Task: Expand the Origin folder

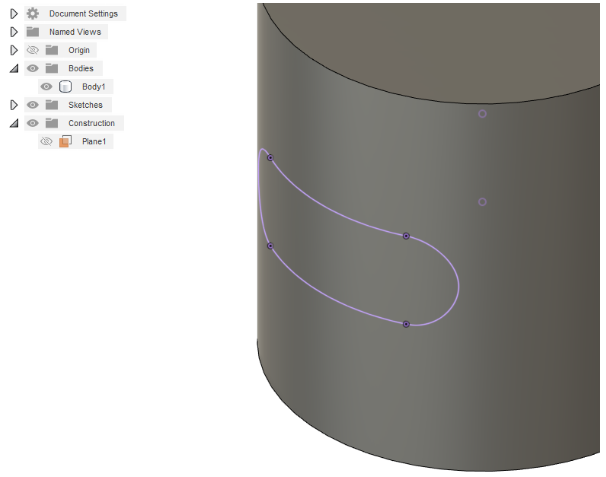Action: 14,50
